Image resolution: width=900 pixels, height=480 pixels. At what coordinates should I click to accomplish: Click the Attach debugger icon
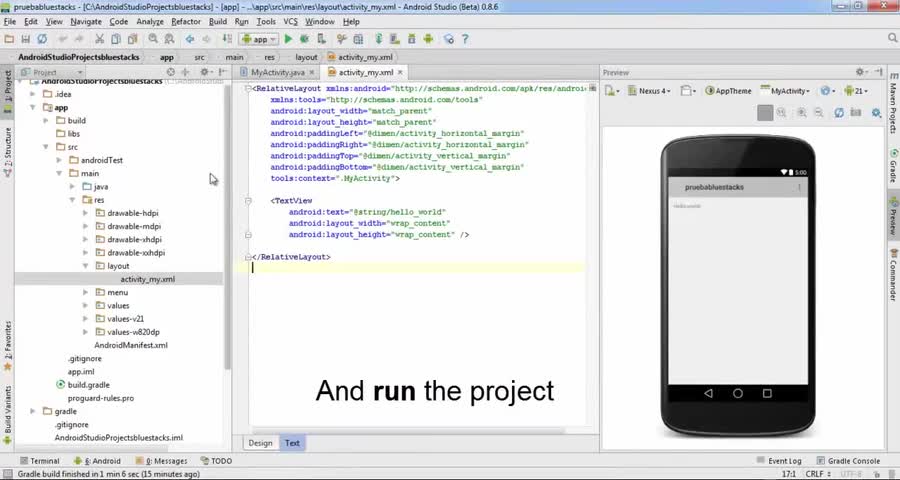tap(321, 39)
